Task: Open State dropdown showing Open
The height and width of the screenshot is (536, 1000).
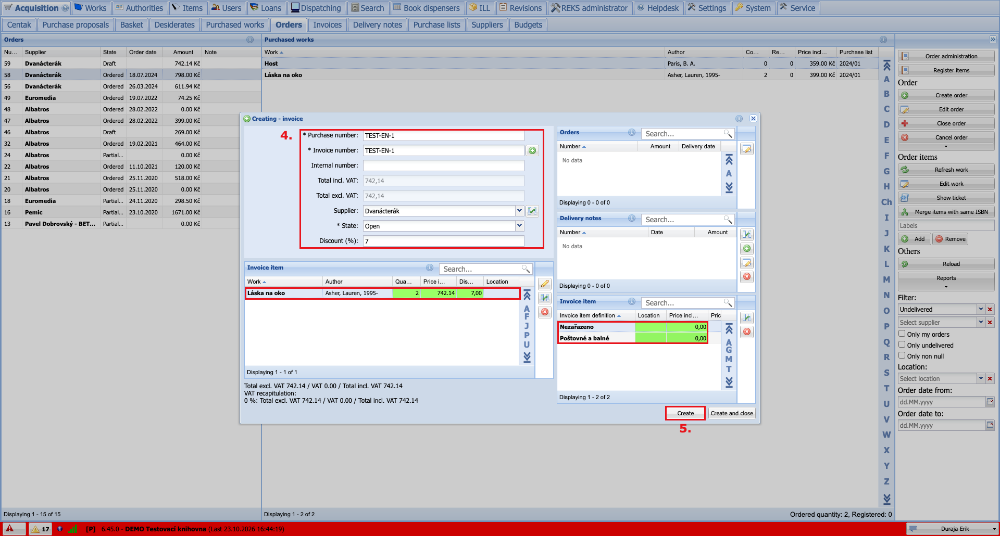Action: pos(520,225)
